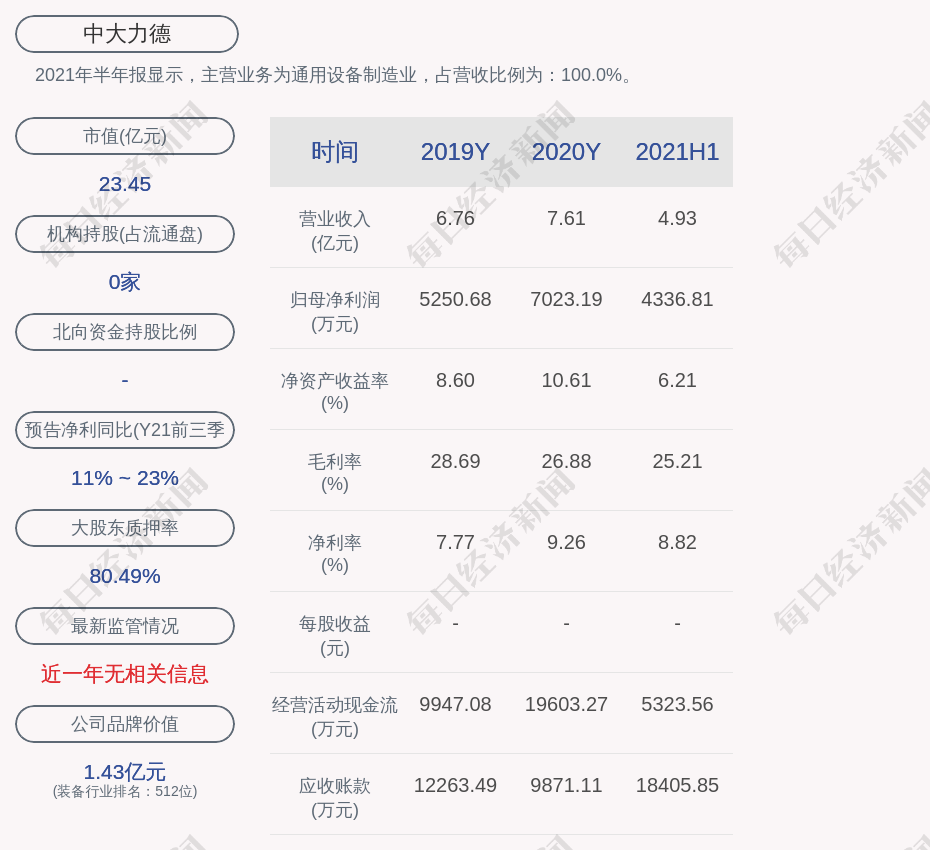Click the 机构持股(占流通盘) pill
This screenshot has height=850, width=930.
[x=125, y=234]
